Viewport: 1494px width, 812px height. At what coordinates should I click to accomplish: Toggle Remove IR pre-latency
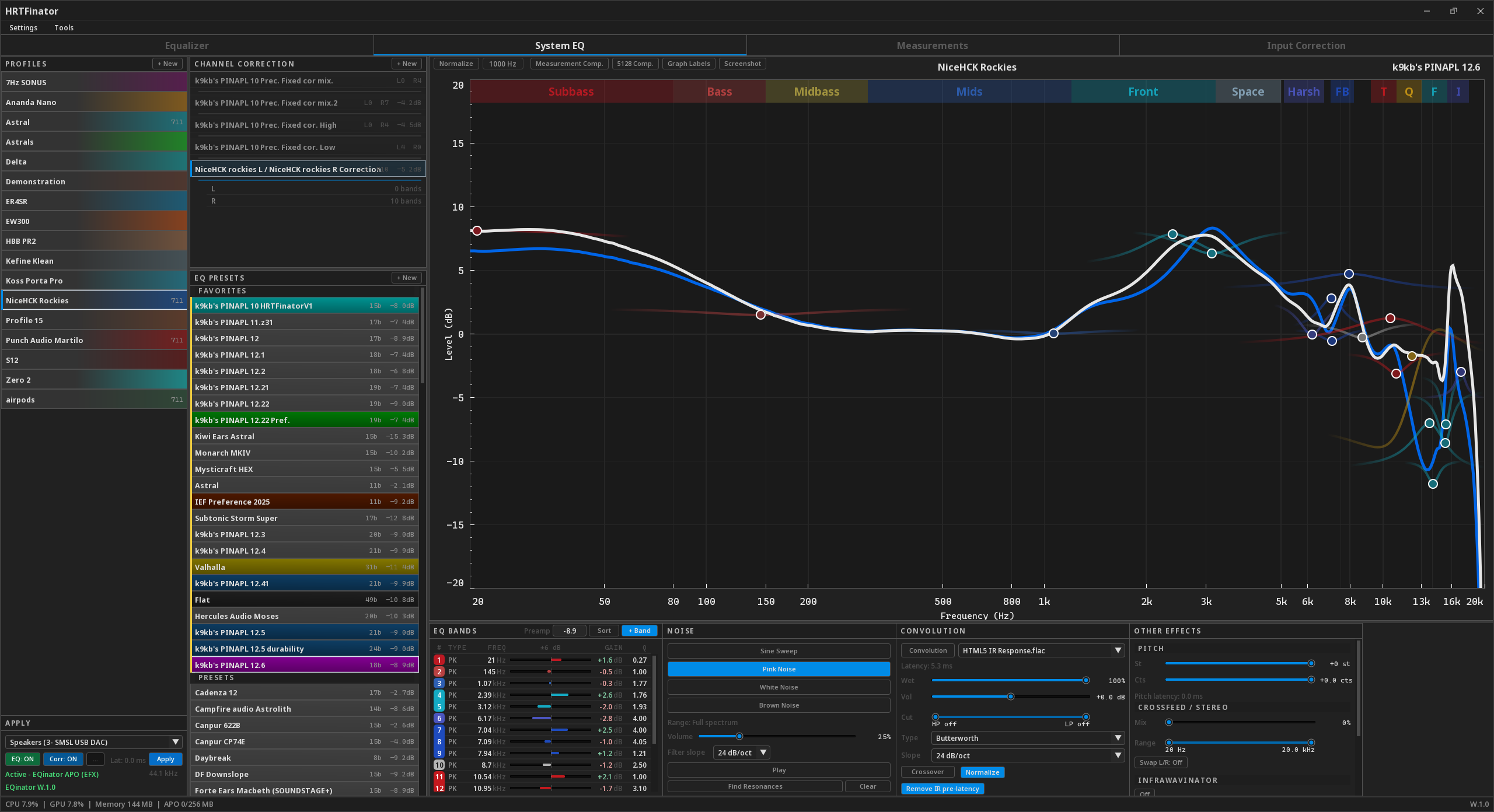(x=943, y=788)
